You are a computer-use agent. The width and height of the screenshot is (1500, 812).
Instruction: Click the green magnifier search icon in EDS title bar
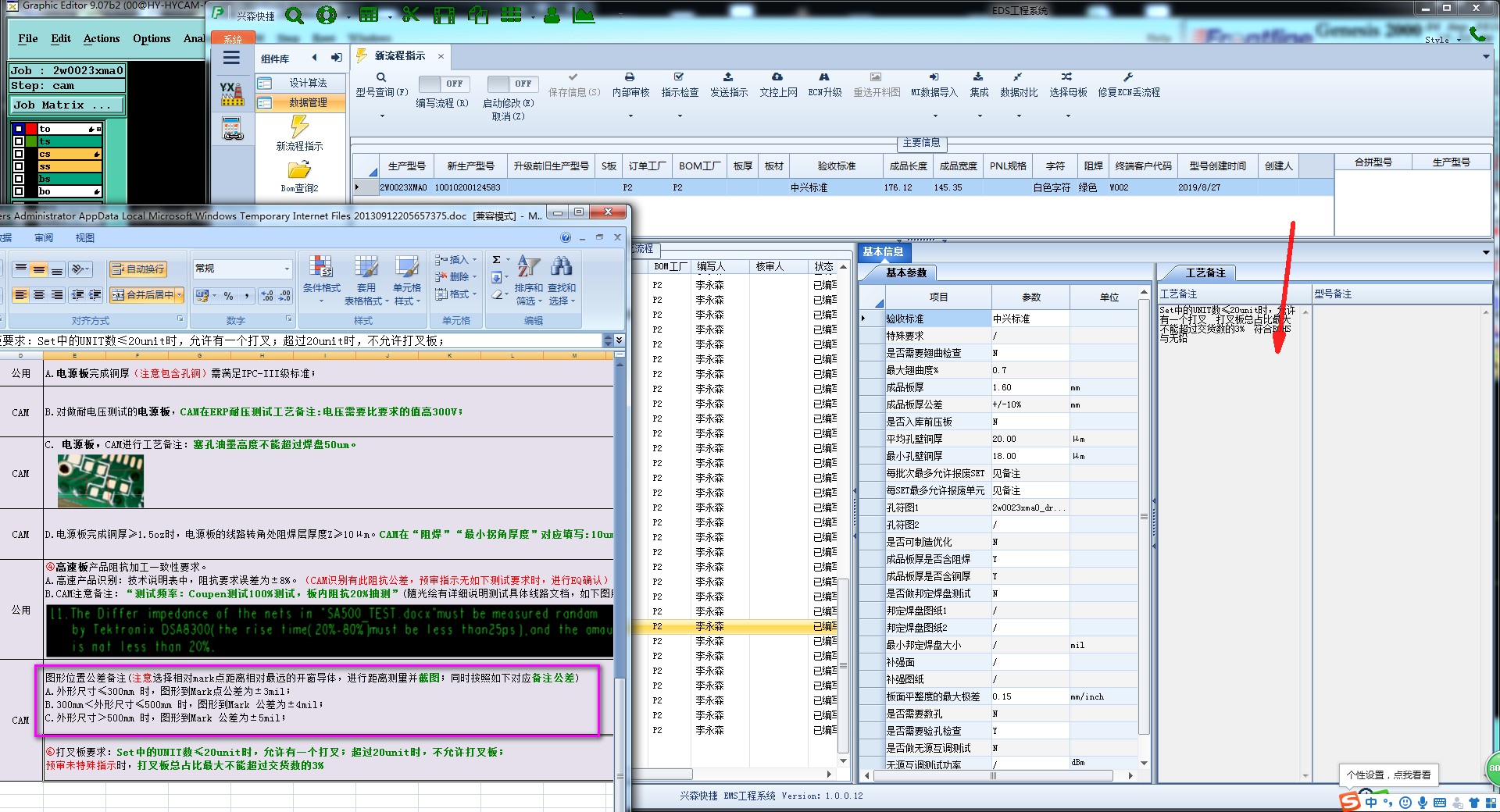pyautogui.click(x=294, y=15)
